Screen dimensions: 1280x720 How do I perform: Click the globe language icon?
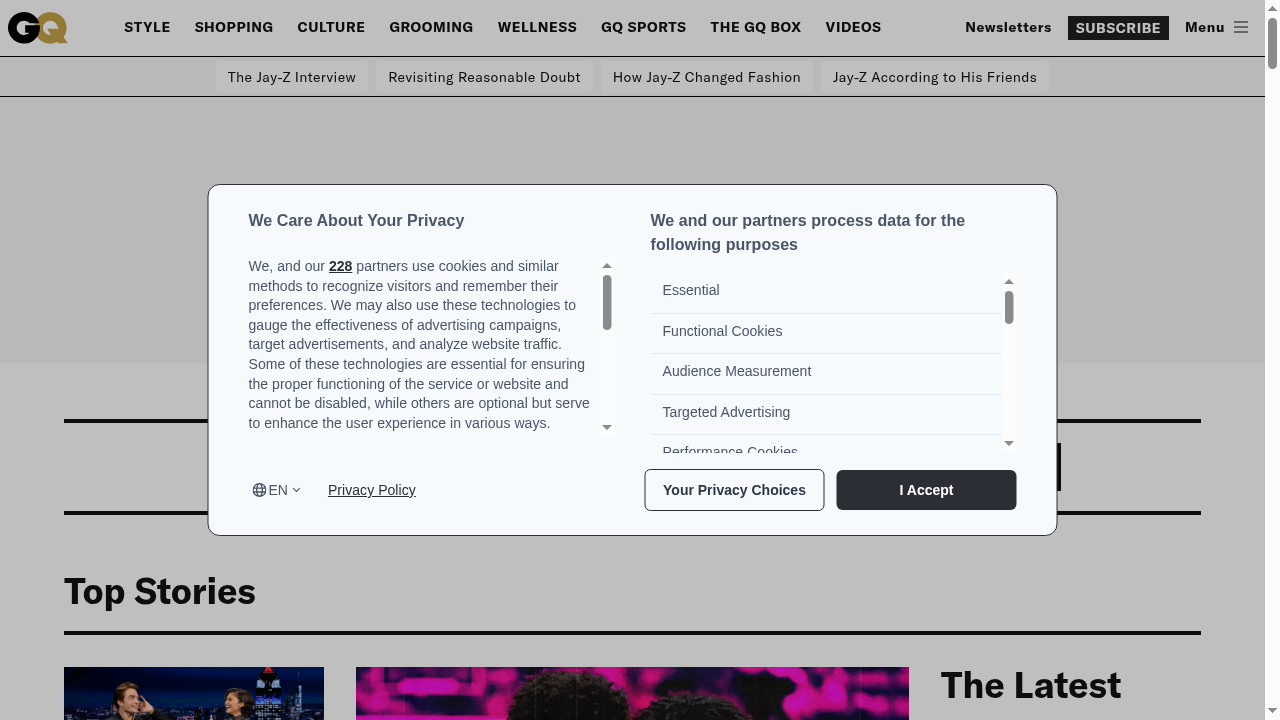(259, 490)
